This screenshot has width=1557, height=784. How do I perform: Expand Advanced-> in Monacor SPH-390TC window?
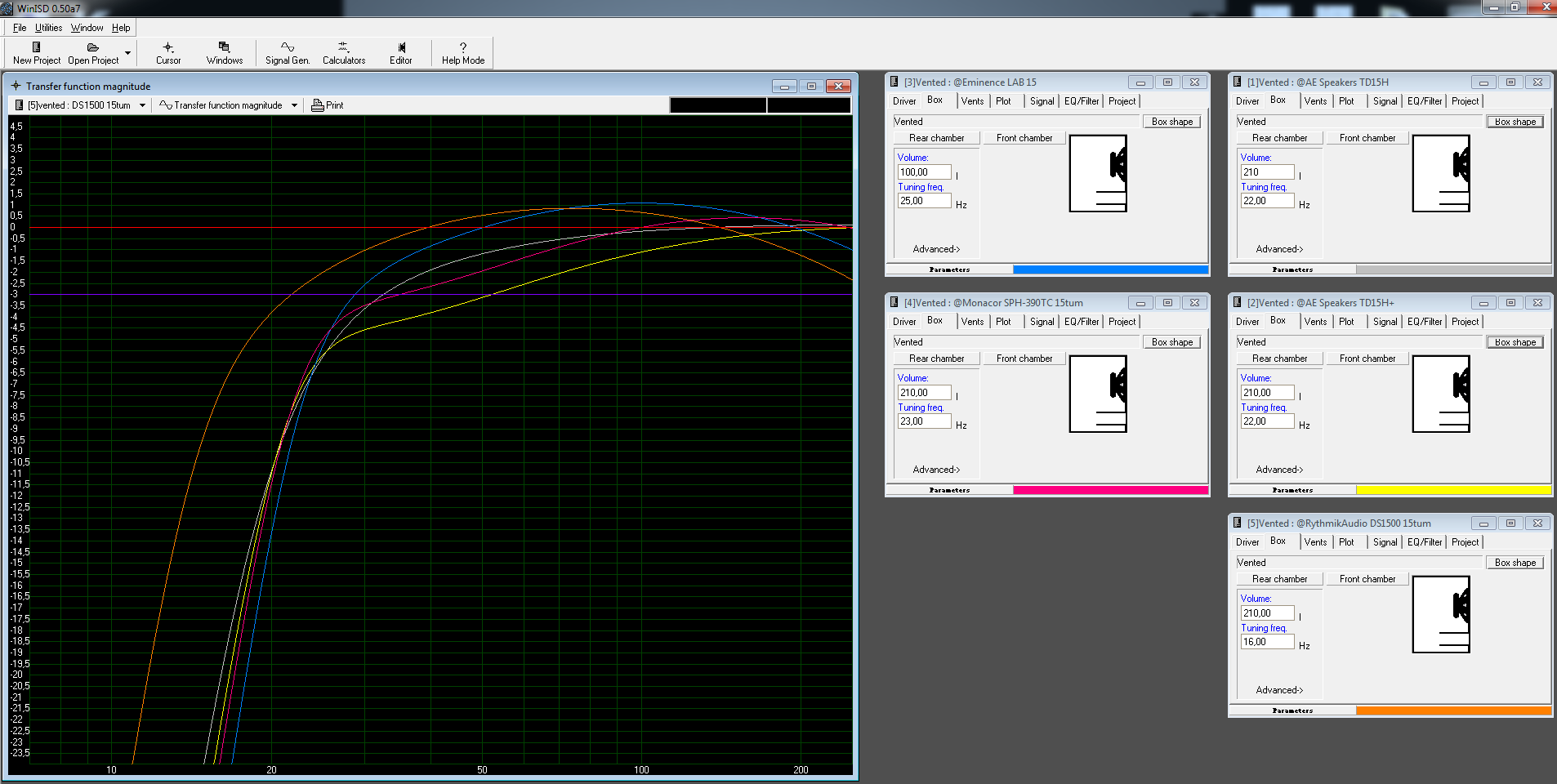[x=936, y=470]
